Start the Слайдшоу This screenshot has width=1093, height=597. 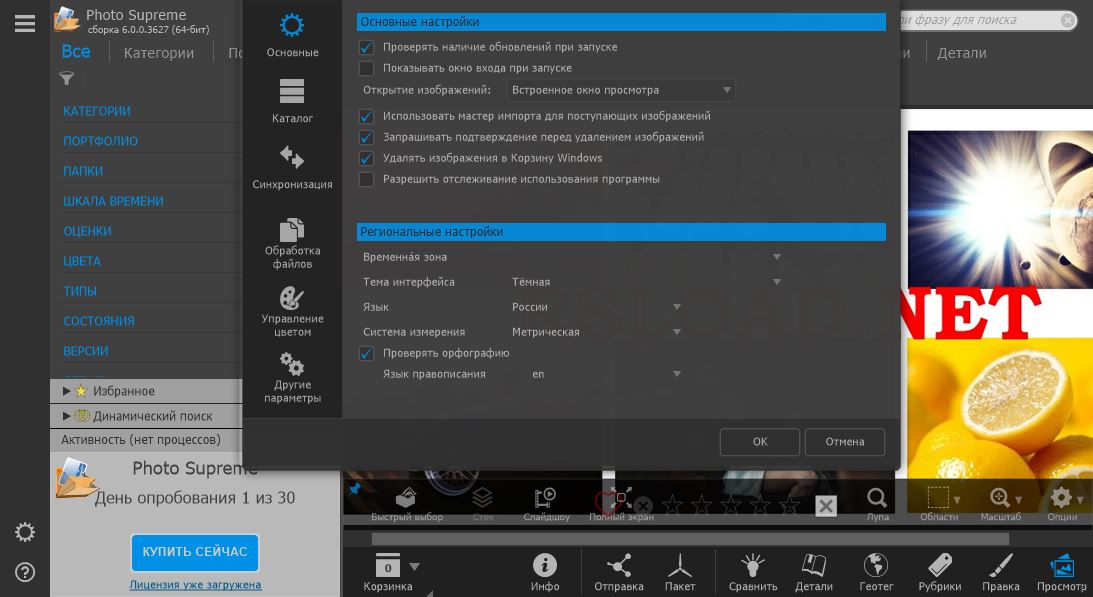[x=546, y=504]
